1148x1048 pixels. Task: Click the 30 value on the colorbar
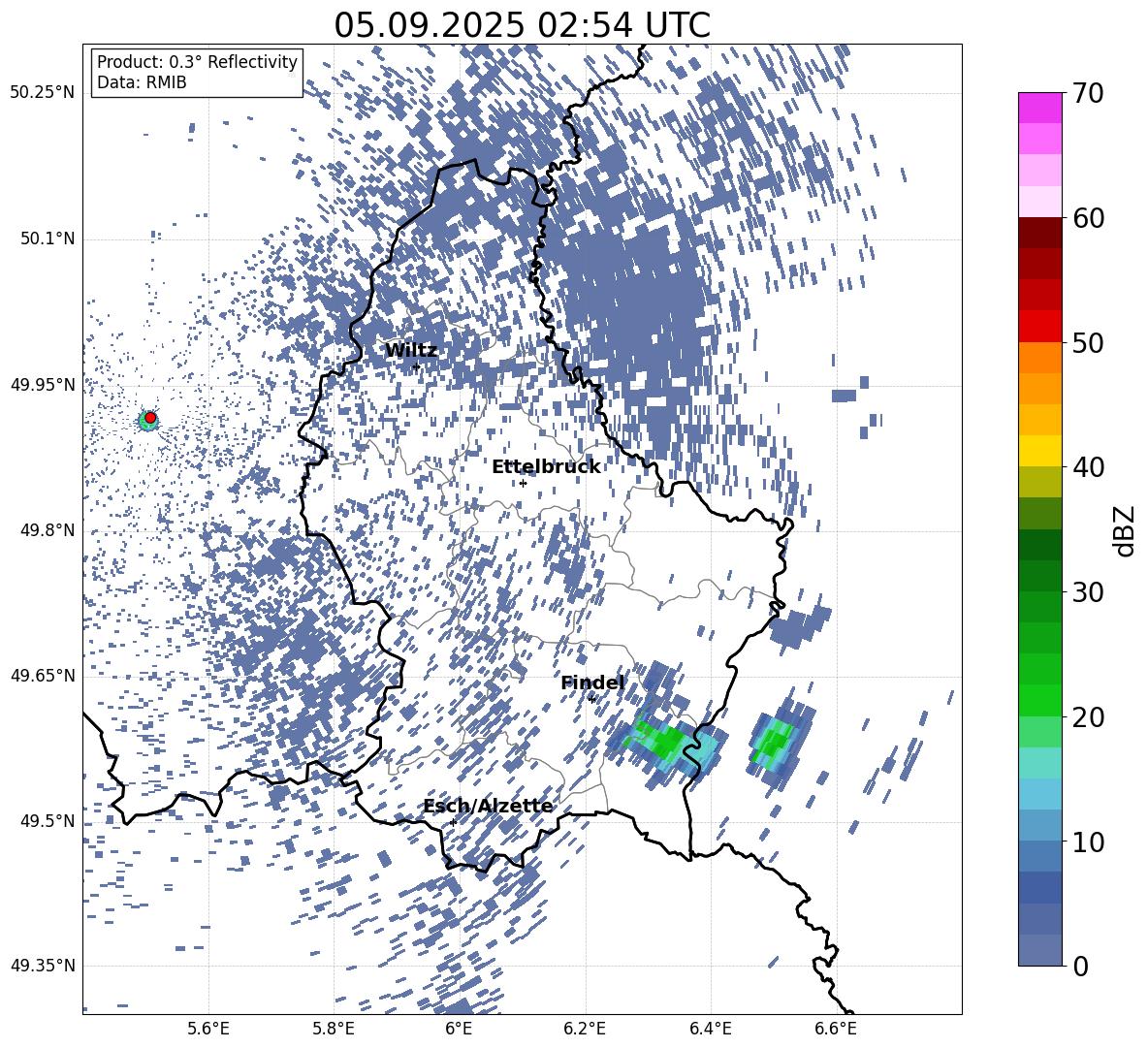click(1088, 591)
